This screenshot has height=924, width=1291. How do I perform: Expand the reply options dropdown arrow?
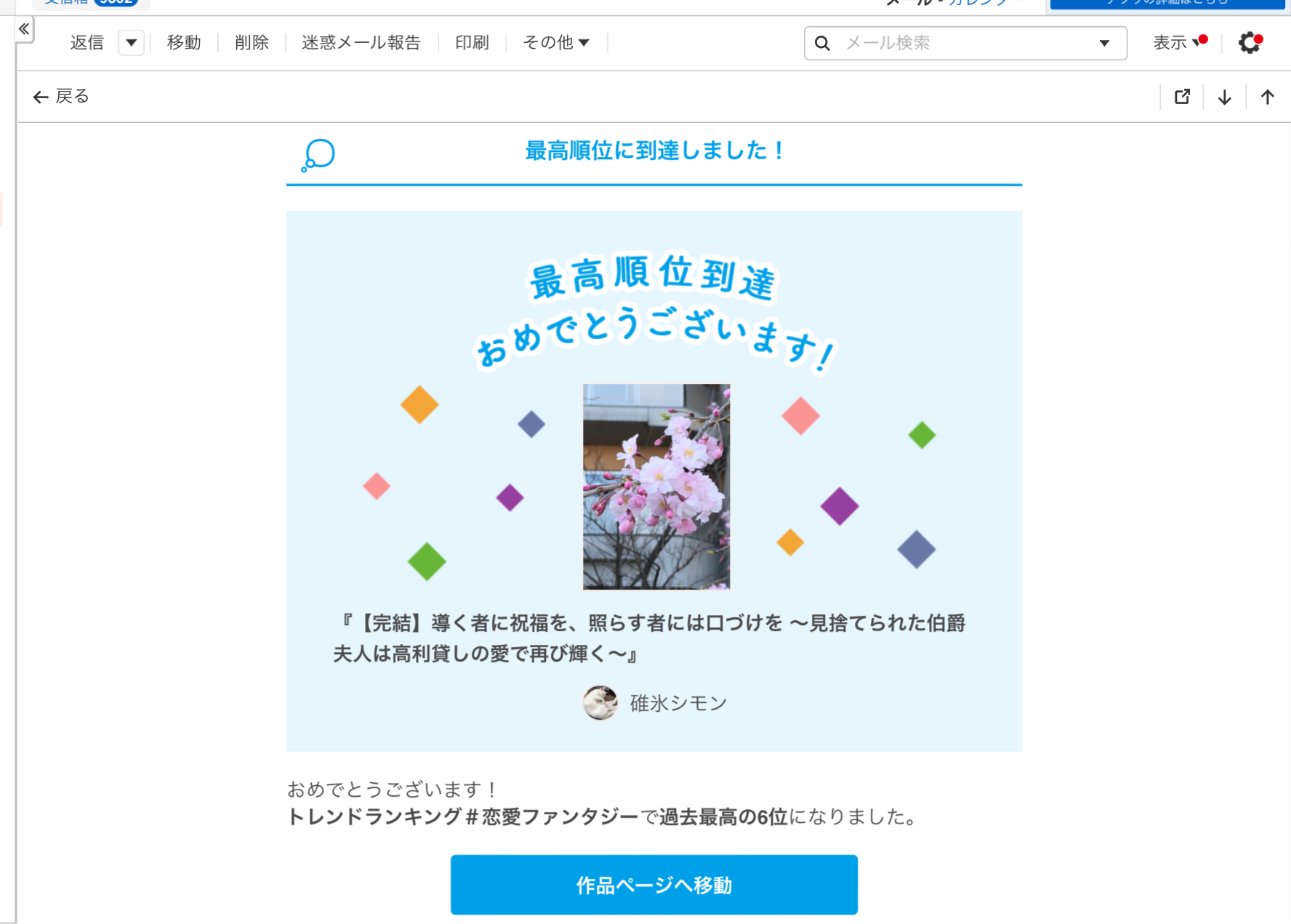click(x=132, y=43)
